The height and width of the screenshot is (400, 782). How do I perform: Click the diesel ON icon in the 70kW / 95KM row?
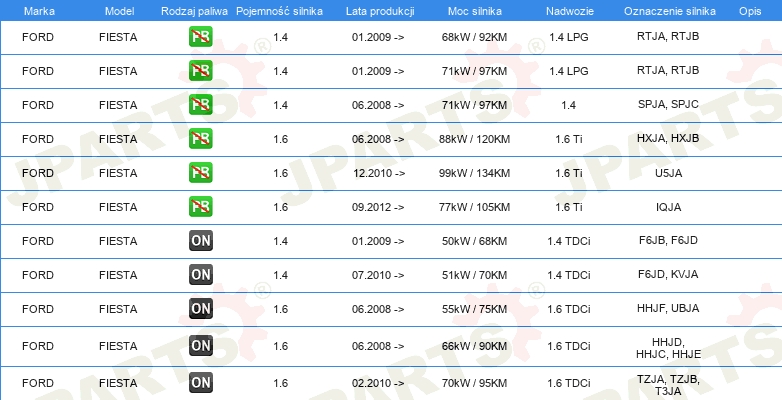click(200, 383)
